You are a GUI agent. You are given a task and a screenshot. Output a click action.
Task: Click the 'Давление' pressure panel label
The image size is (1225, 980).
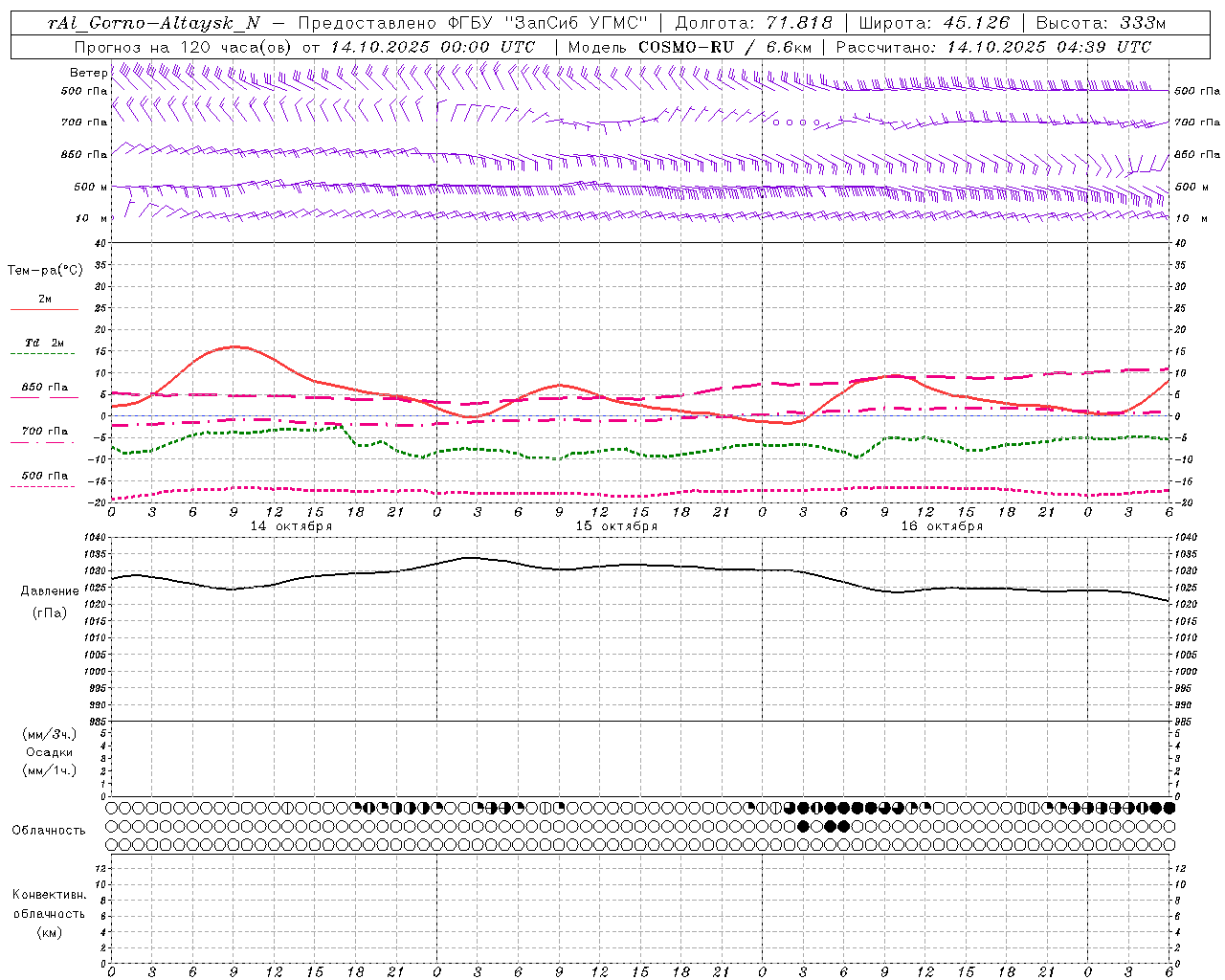pyautogui.click(x=50, y=591)
